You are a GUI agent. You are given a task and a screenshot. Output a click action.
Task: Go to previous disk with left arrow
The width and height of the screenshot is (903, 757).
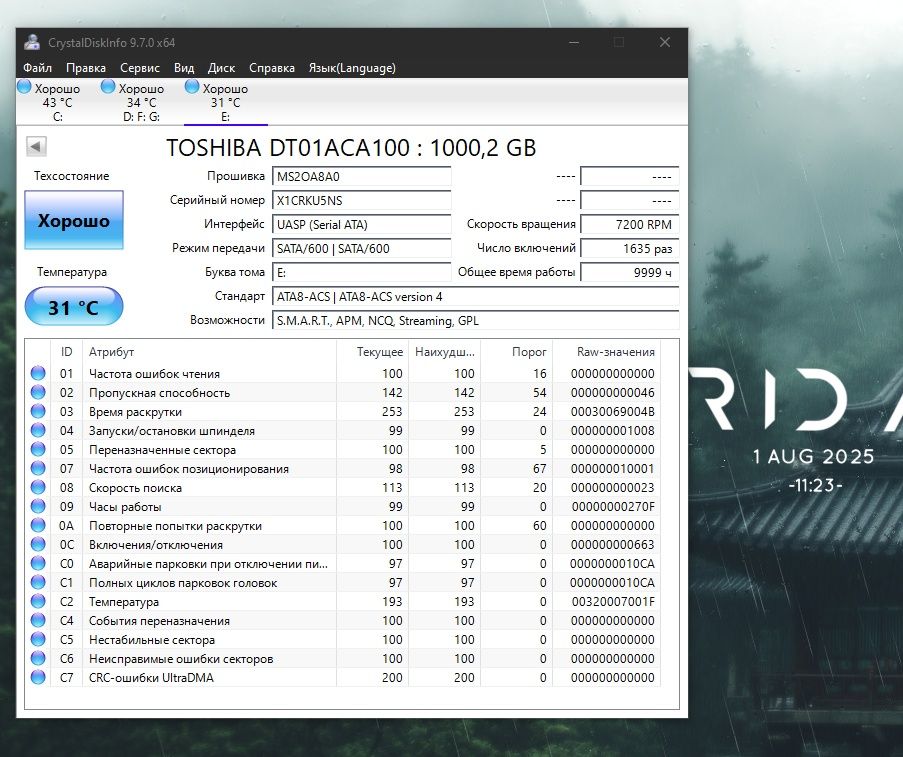[x=36, y=146]
